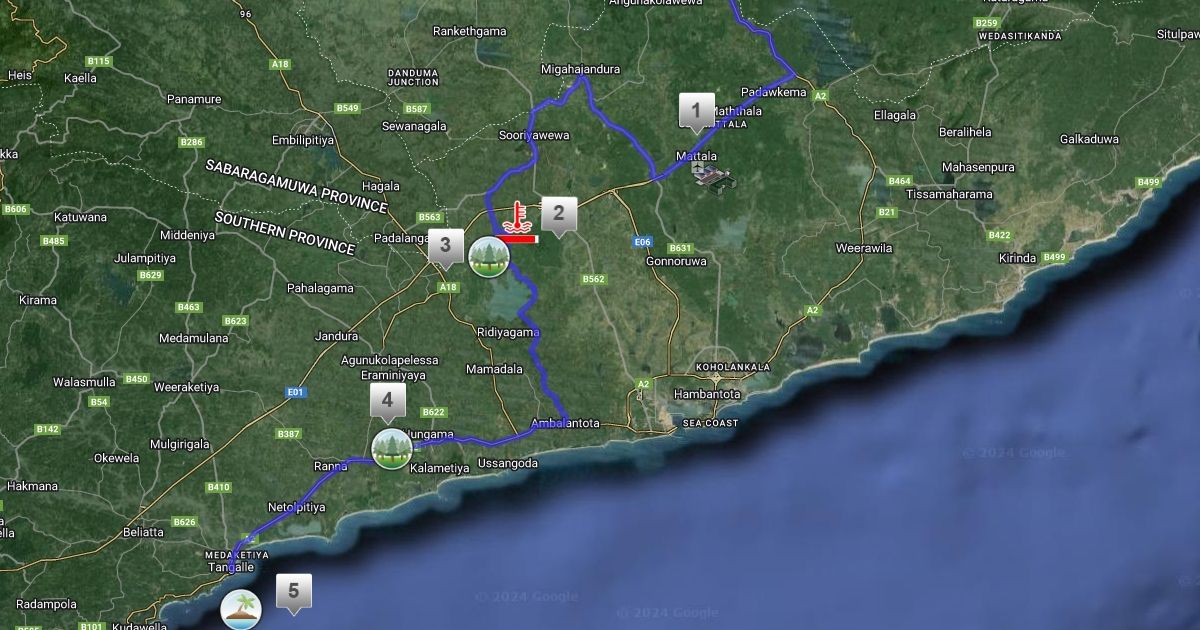This screenshot has height=630, width=1200.
Task: Click the E01 expressway road badge
Action: (294, 392)
